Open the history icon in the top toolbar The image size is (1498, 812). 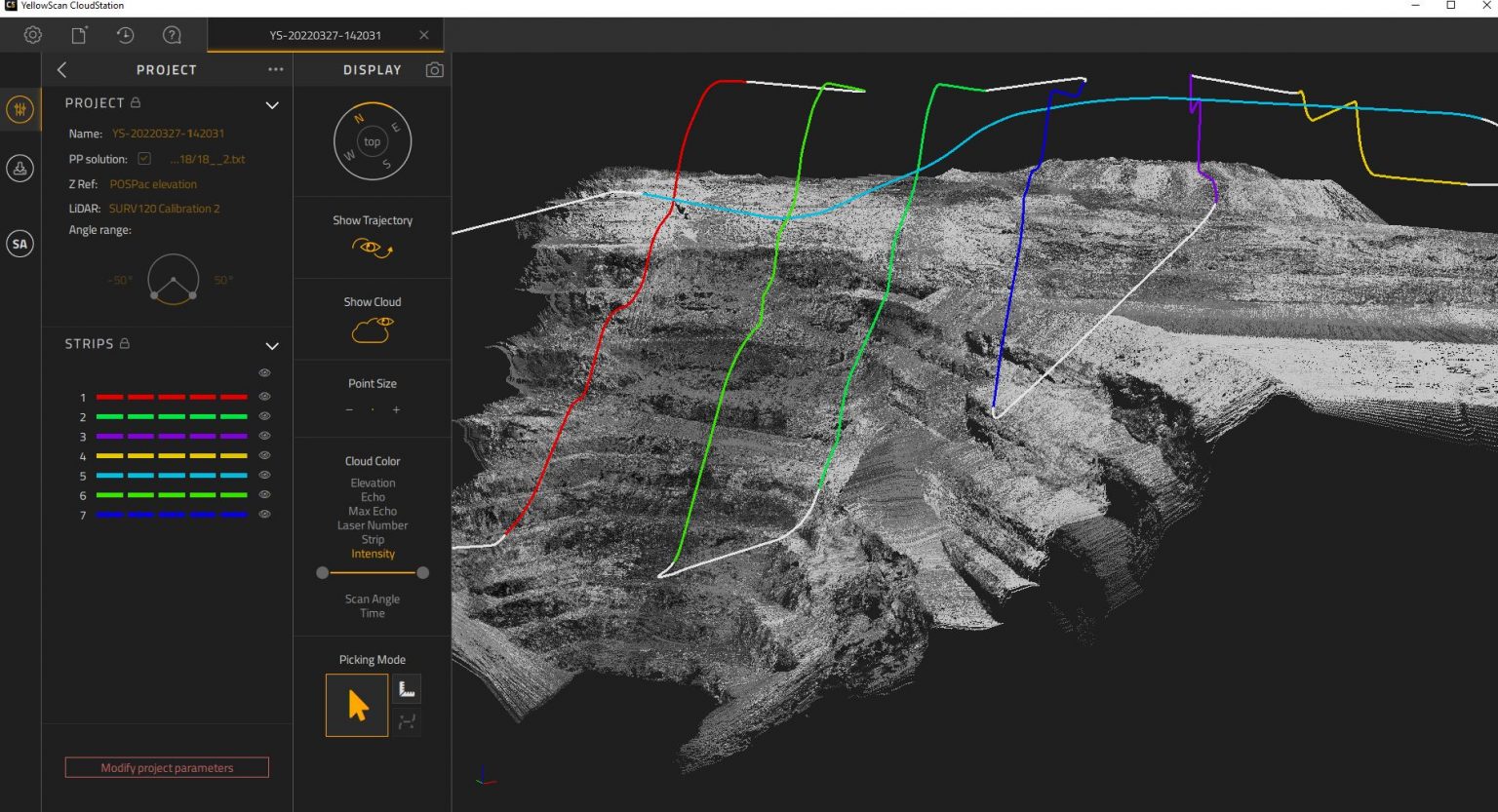[124, 34]
